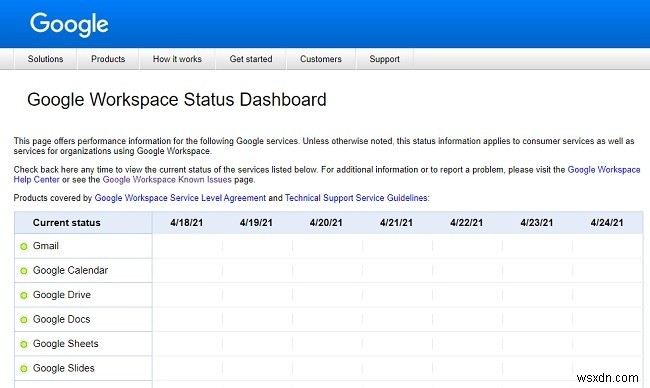The height and width of the screenshot is (388, 650).
Task: Select the Google Calendar row label
Action: coord(70,270)
